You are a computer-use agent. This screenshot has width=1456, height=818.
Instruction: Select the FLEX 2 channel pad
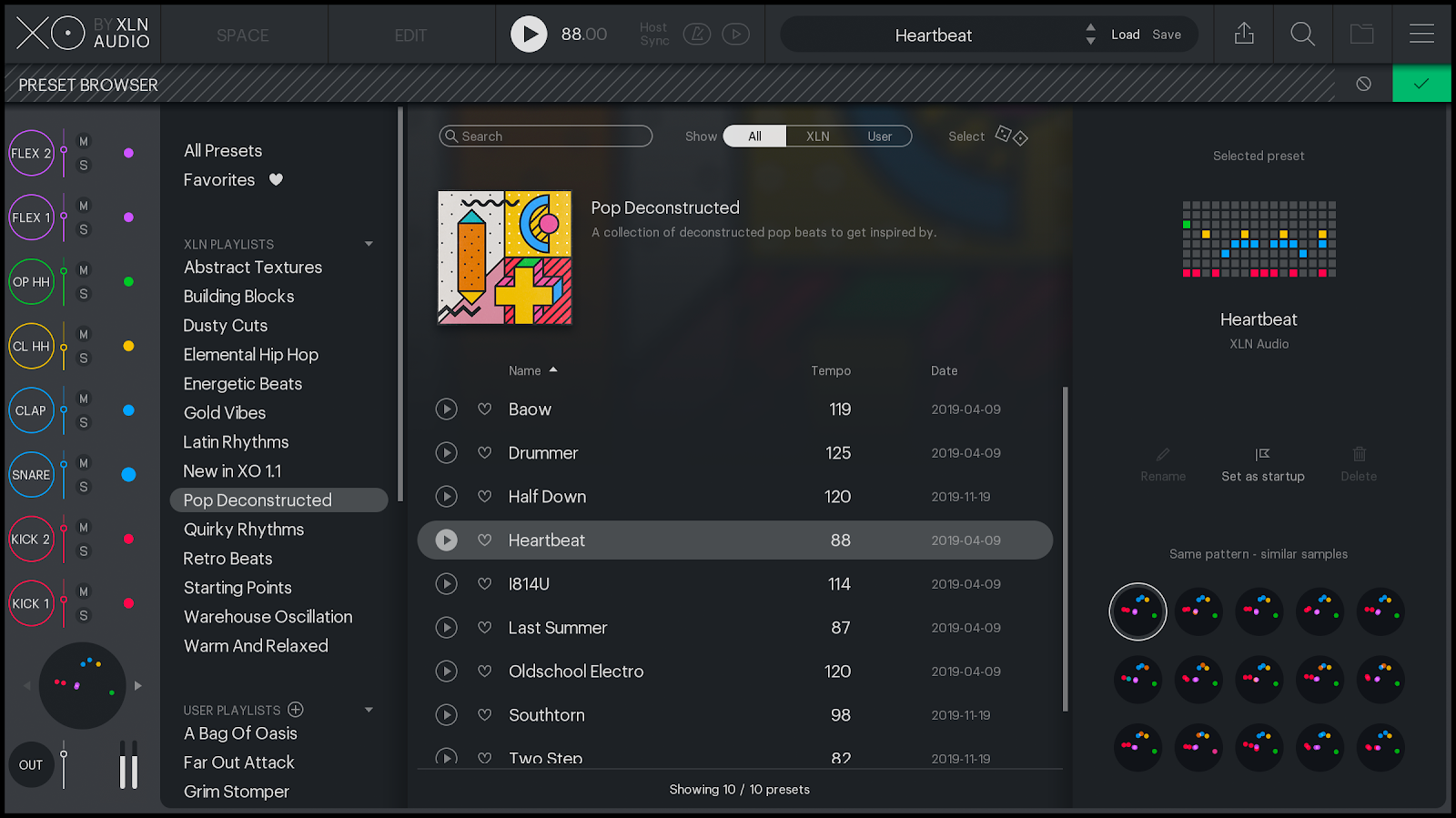point(31,153)
